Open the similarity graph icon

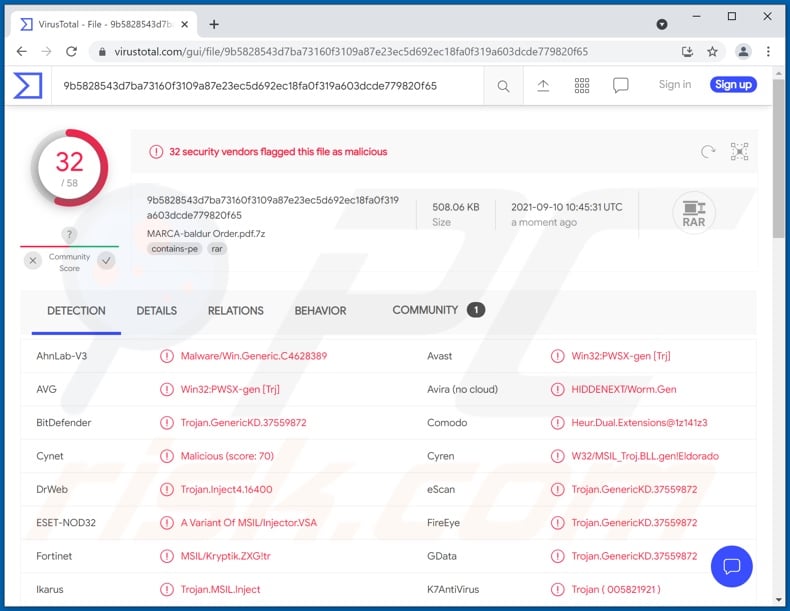(x=739, y=151)
